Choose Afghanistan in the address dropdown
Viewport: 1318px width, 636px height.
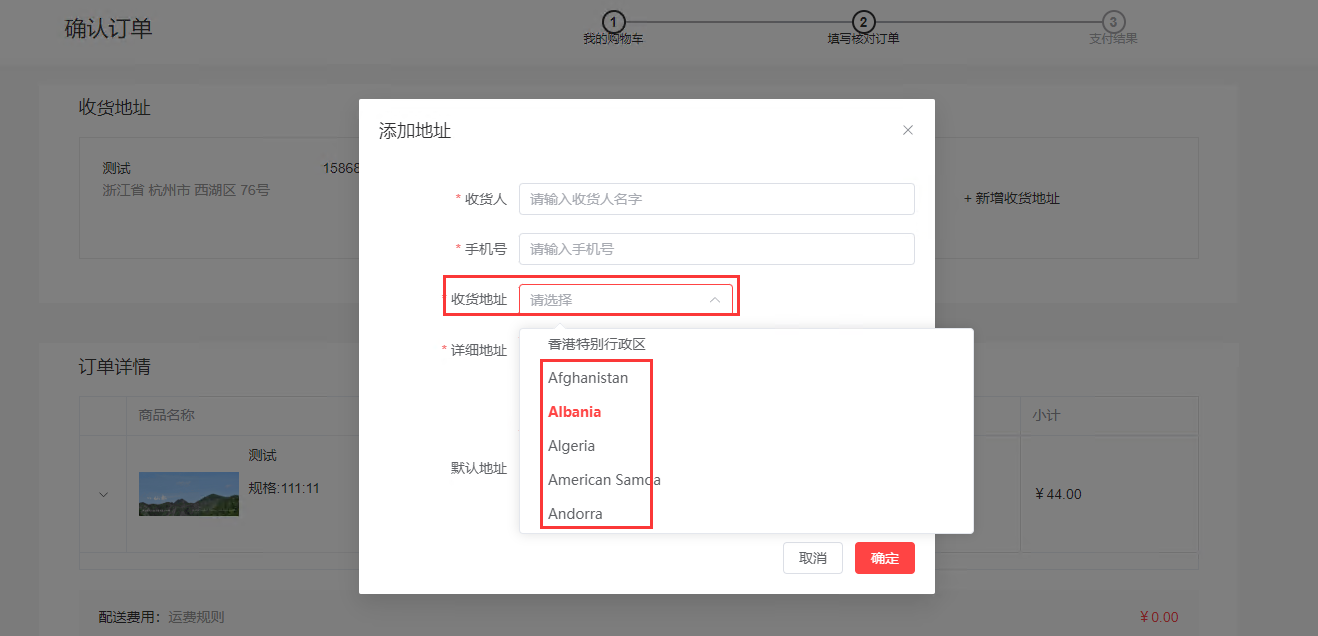tap(588, 378)
